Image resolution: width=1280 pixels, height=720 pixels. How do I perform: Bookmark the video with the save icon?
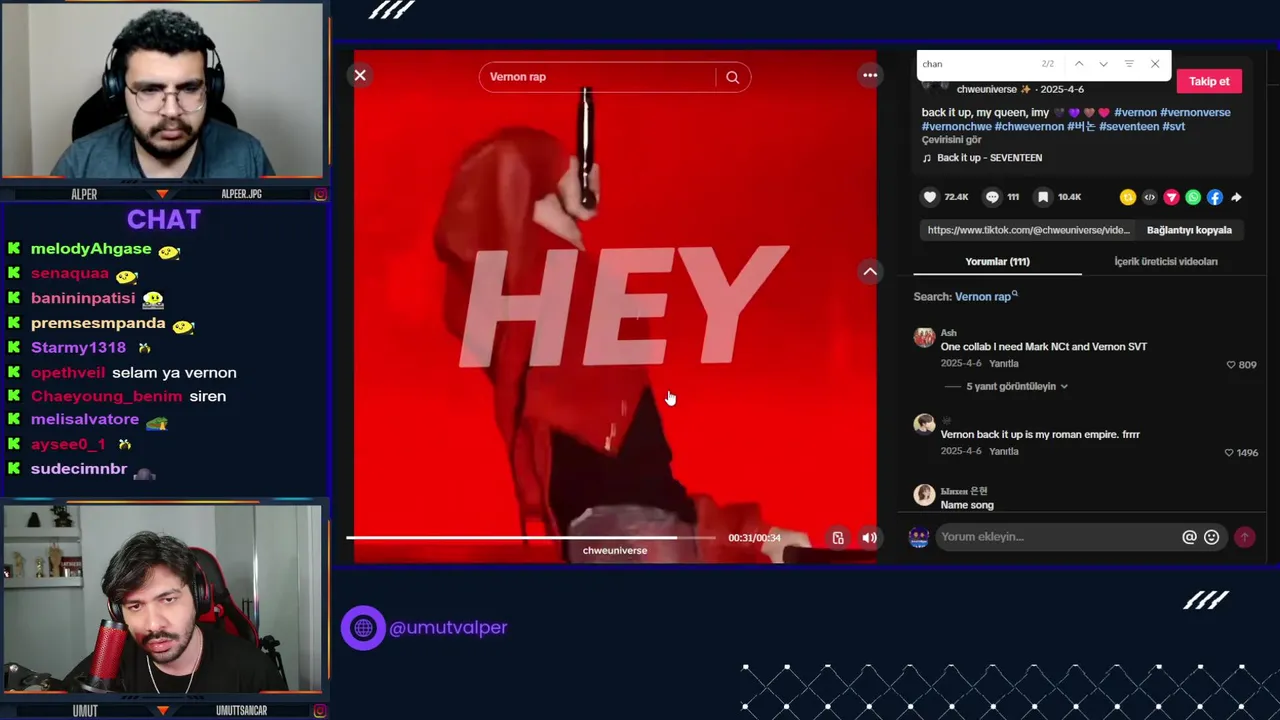point(1043,197)
